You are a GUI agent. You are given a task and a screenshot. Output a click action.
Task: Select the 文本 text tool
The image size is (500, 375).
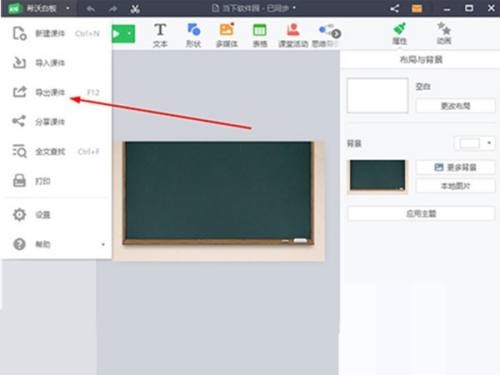pos(160,35)
